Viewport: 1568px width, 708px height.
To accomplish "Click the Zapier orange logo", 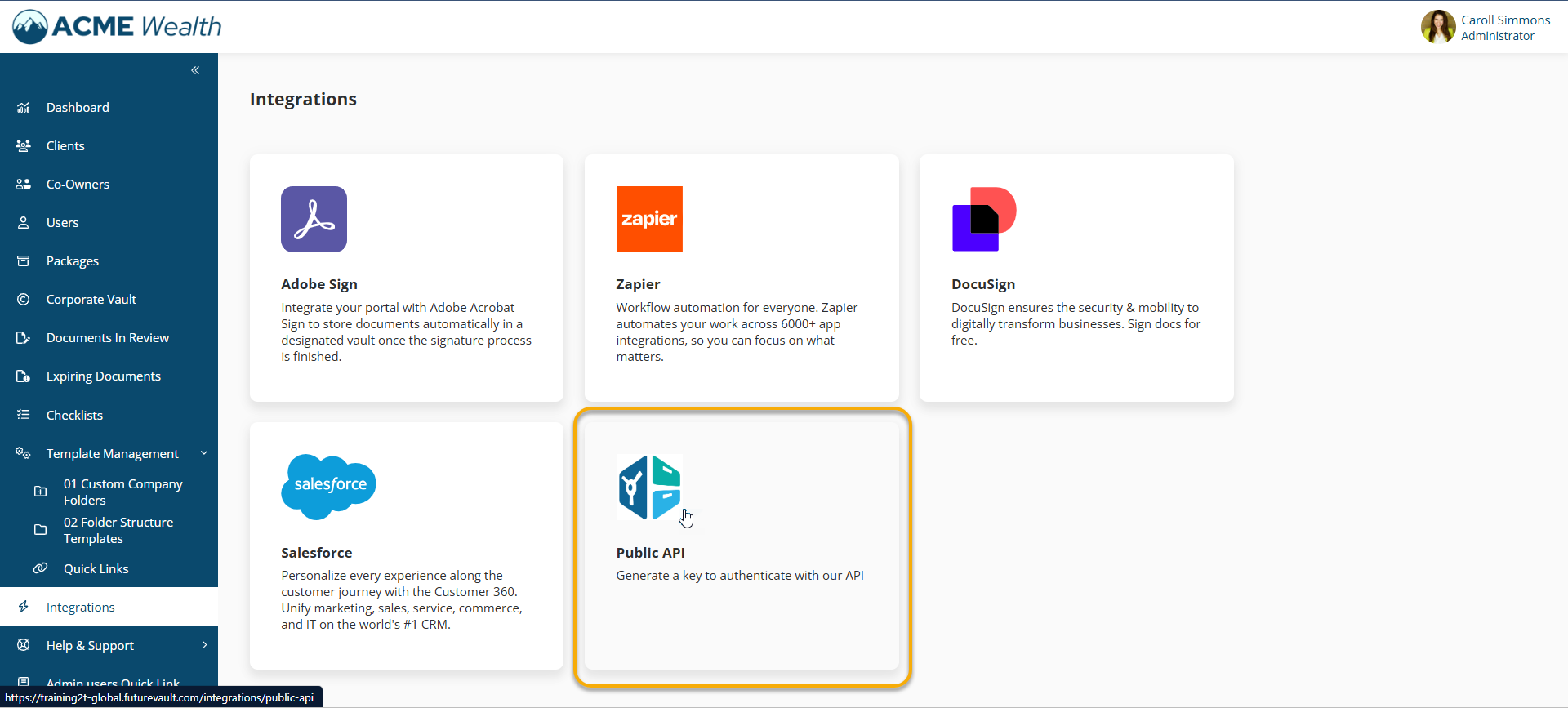I will point(649,219).
